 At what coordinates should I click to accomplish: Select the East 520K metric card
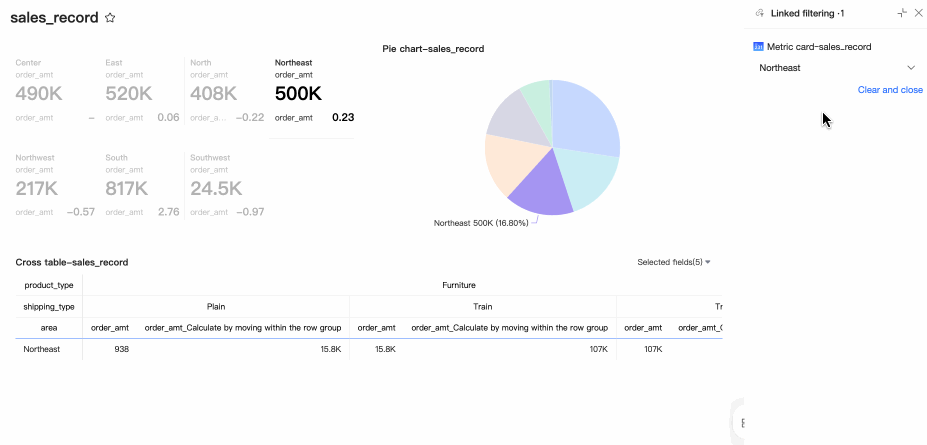coord(142,90)
